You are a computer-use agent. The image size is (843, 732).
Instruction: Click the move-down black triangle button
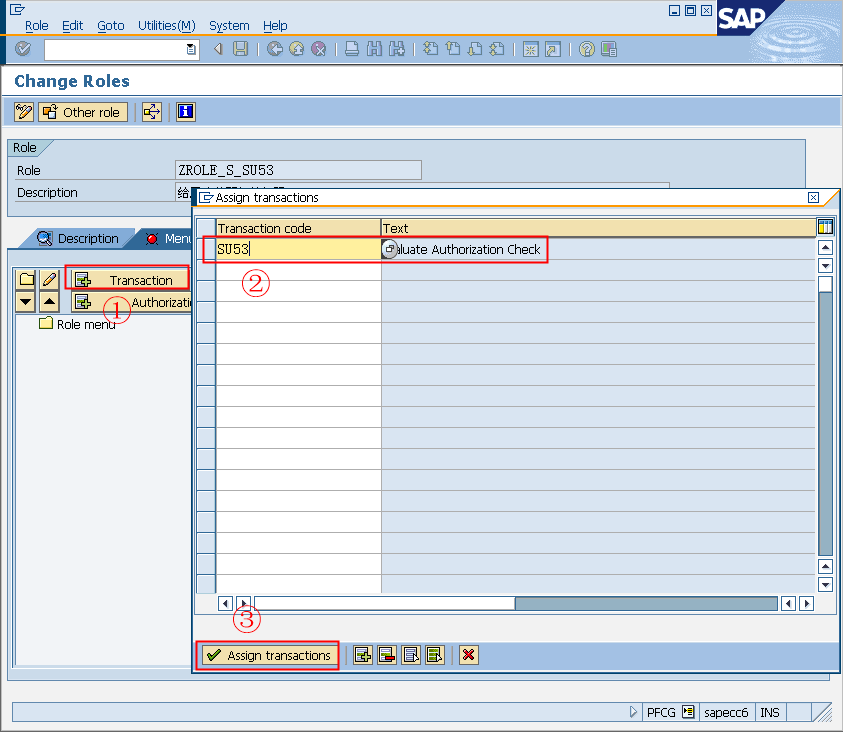click(26, 302)
